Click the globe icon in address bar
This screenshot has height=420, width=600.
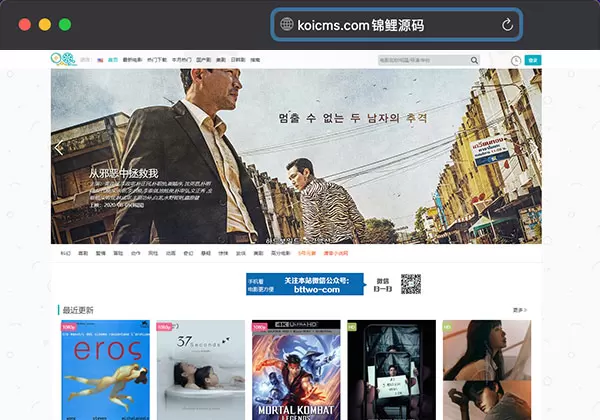[x=286, y=24]
